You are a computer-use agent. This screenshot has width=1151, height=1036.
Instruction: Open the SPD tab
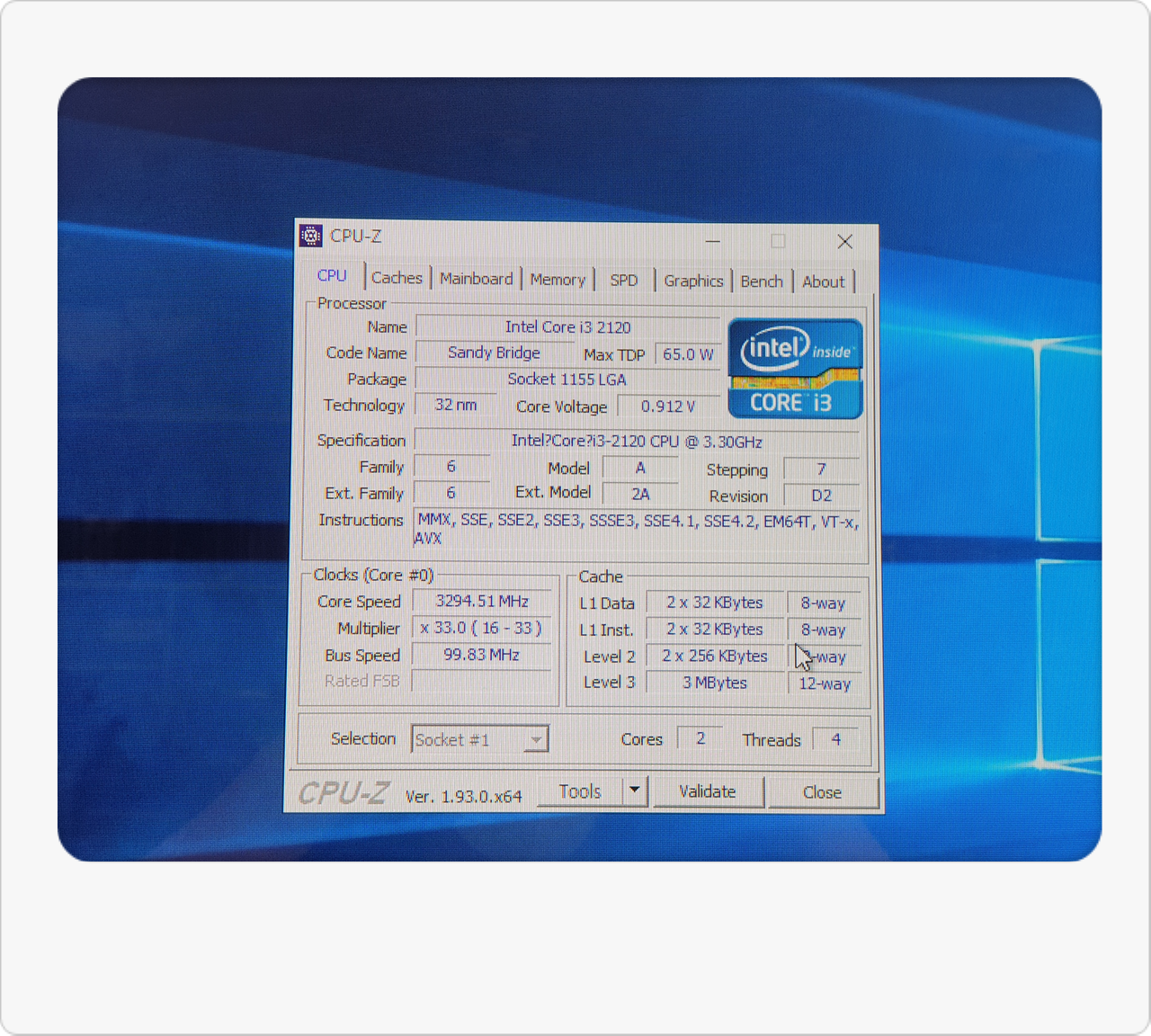point(624,281)
